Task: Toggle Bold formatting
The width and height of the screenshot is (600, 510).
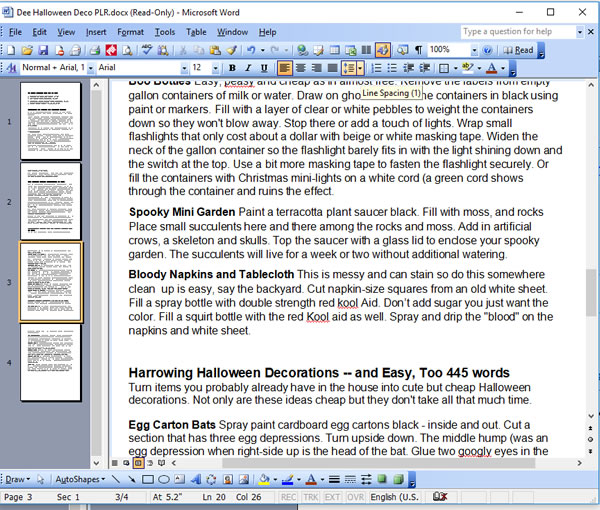Action: pyautogui.click(x=232, y=68)
